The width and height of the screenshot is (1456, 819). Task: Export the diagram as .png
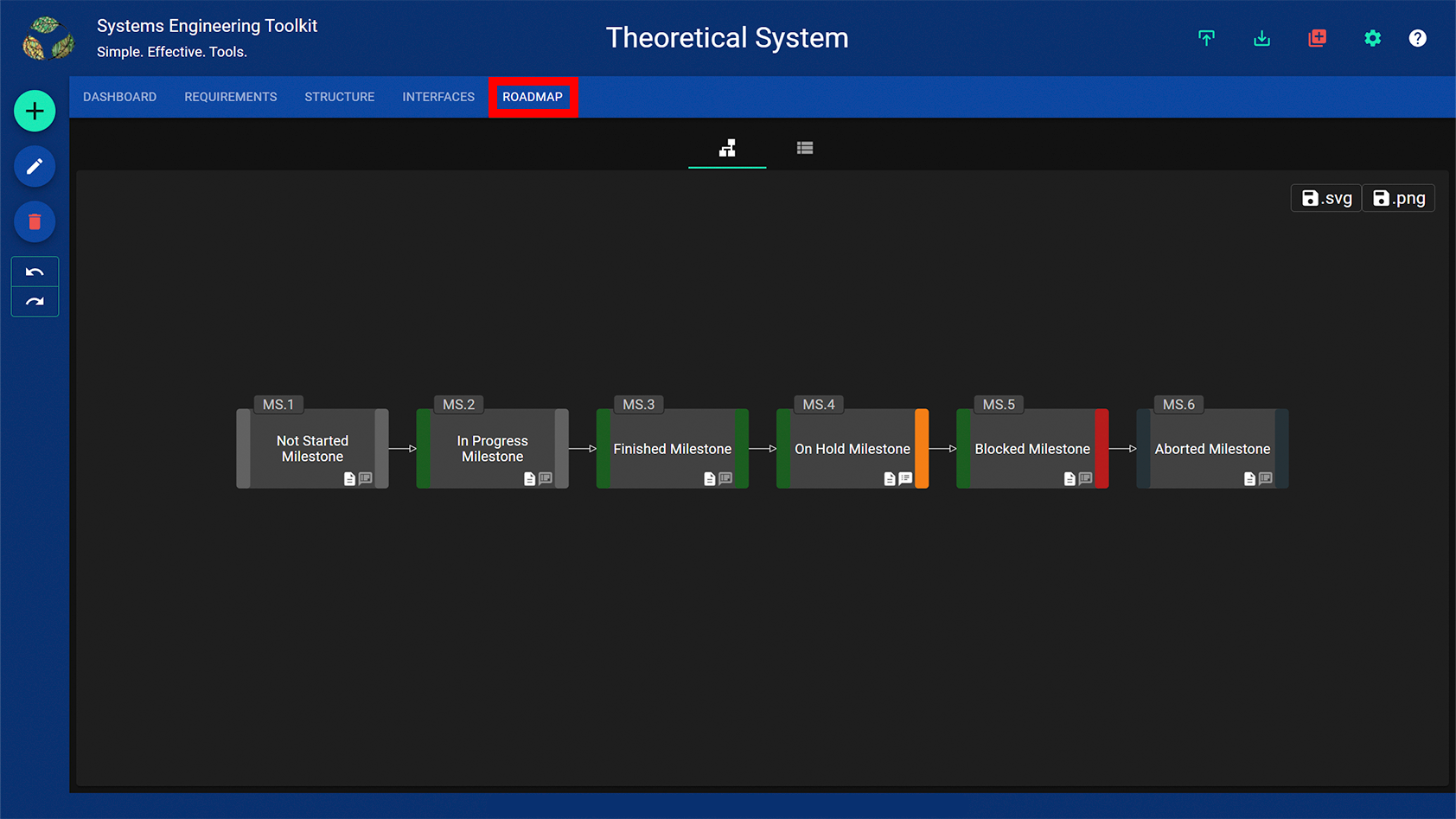click(1398, 198)
